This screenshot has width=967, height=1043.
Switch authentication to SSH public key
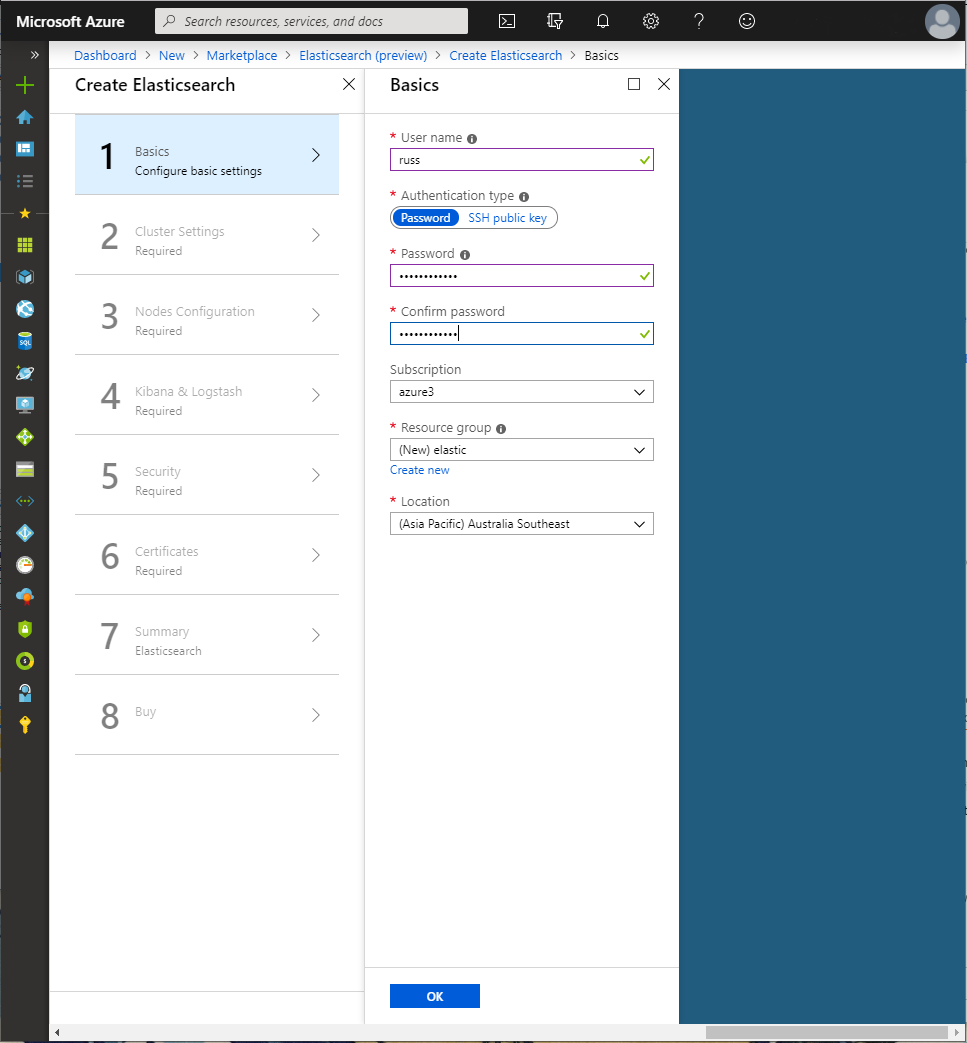click(507, 217)
